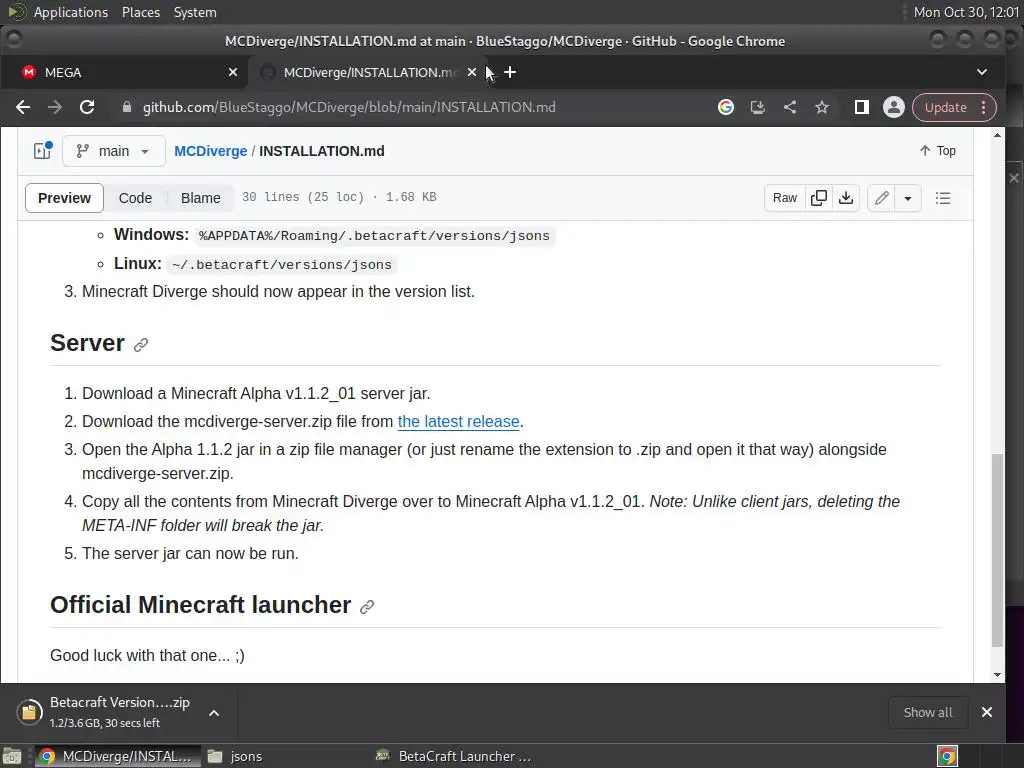Copy link anchor next to Server heading
This screenshot has width=1024, height=768.
[140, 345]
